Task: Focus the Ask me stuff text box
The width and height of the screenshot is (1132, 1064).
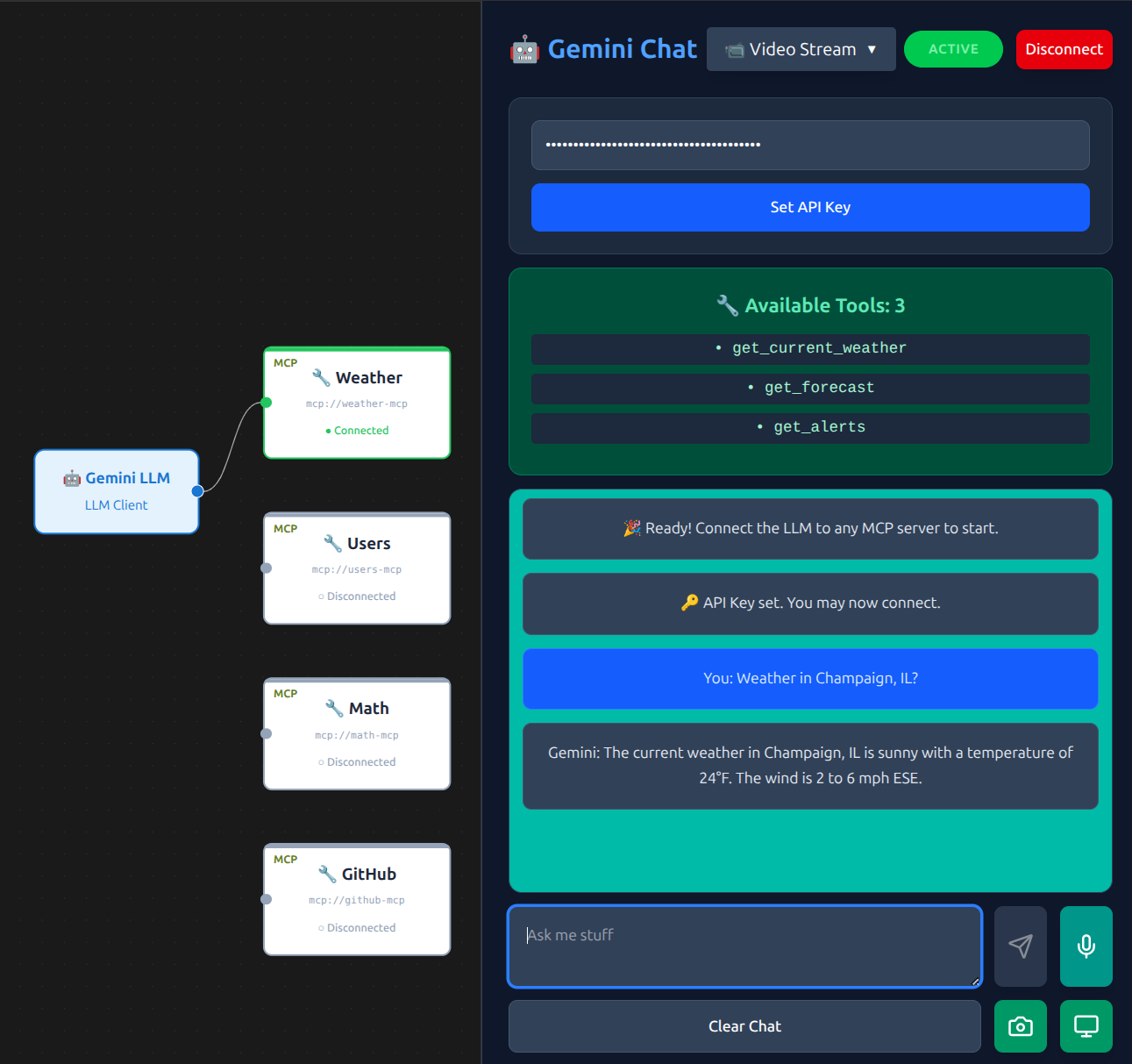Action: click(744, 946)
